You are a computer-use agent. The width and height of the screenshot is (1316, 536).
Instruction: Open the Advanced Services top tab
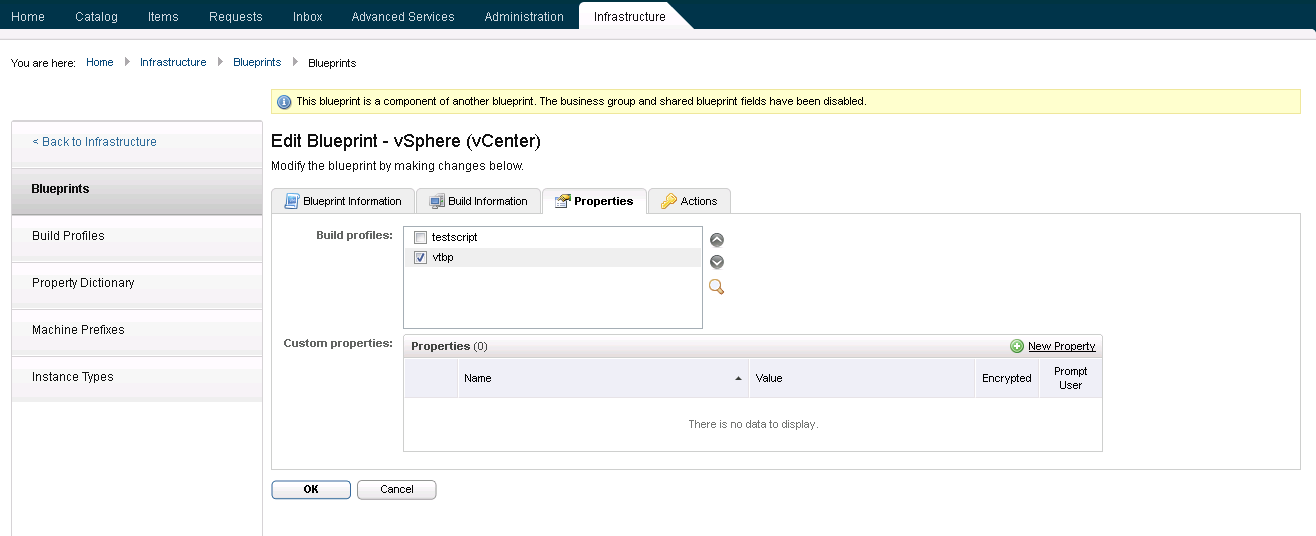[x=403, y=16]
